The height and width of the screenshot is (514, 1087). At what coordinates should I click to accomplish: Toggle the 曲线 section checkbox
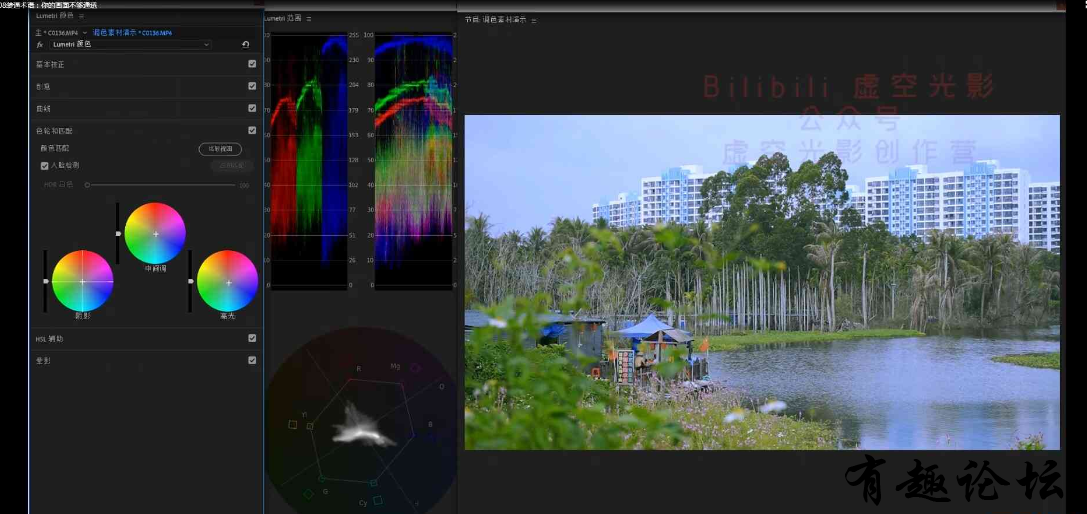pyautogui.click(x=252, y=108)
